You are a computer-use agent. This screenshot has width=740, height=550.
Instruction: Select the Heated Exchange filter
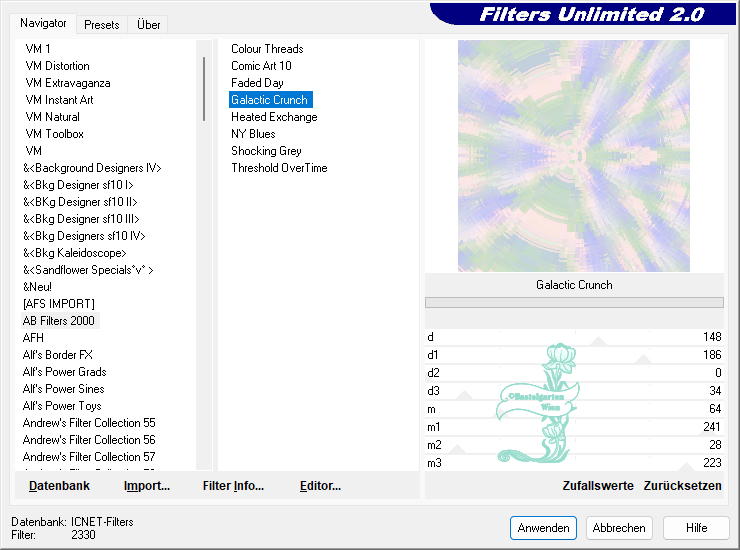coord(274,117)
